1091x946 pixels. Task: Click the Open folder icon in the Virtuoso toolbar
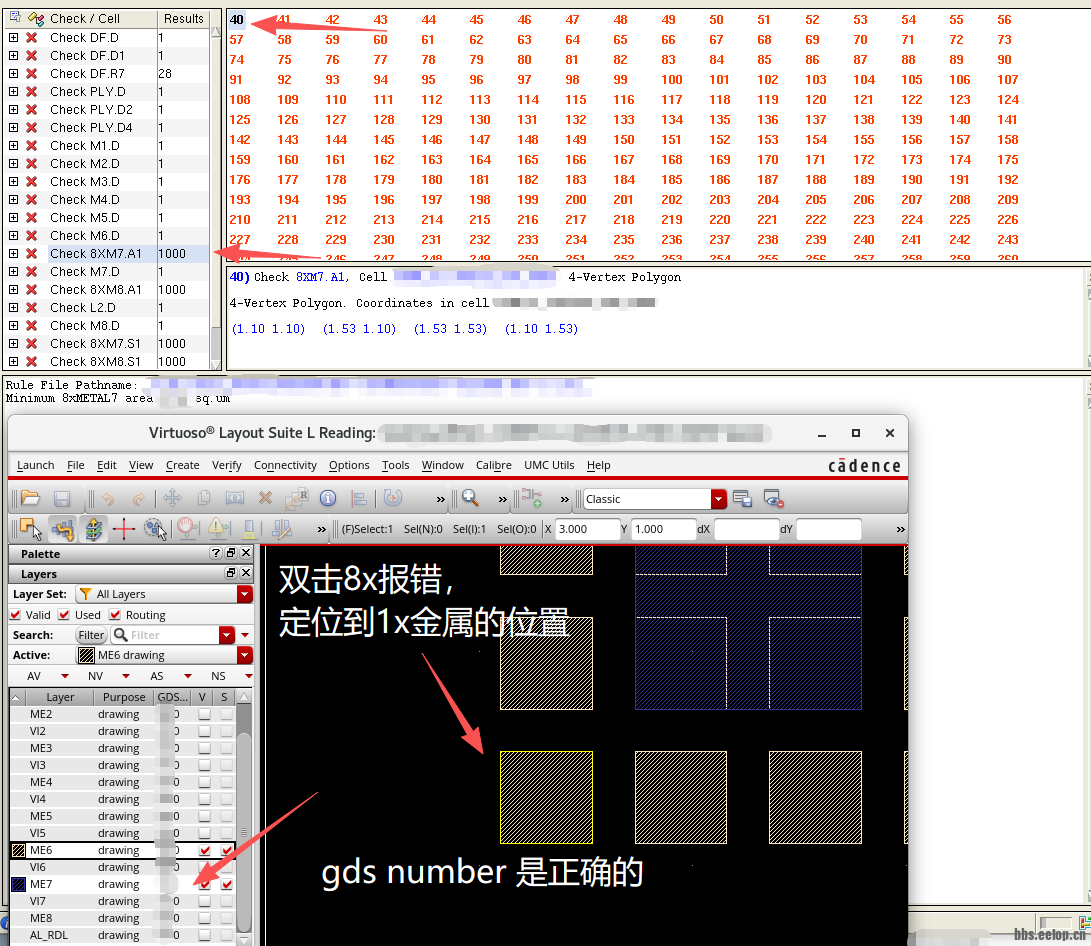pos(31,498)
